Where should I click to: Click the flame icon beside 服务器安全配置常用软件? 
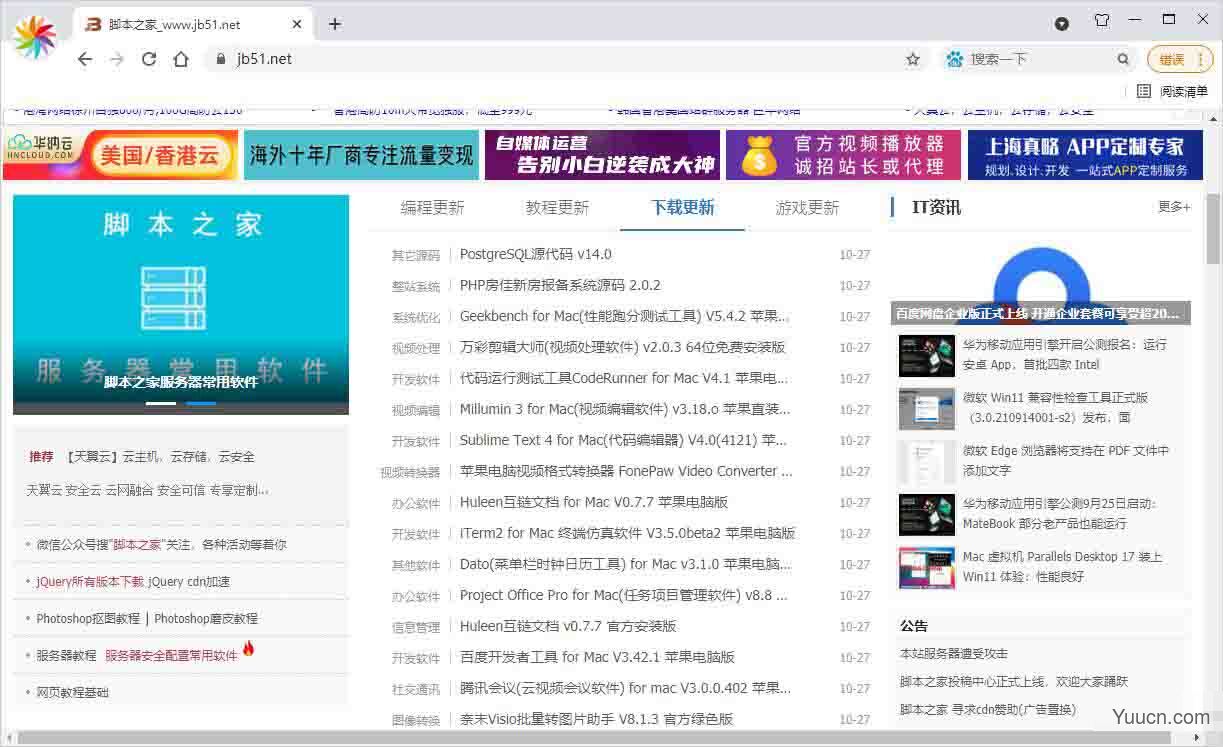coord(248,648)
